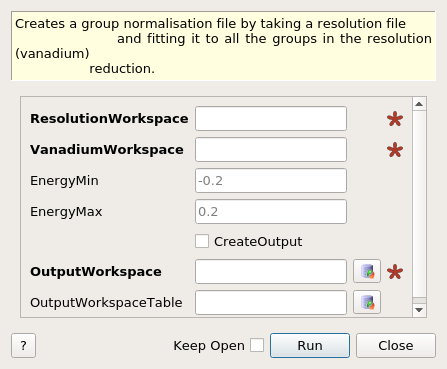Focus the VanadiumWorkspace input field

[271, 150]
